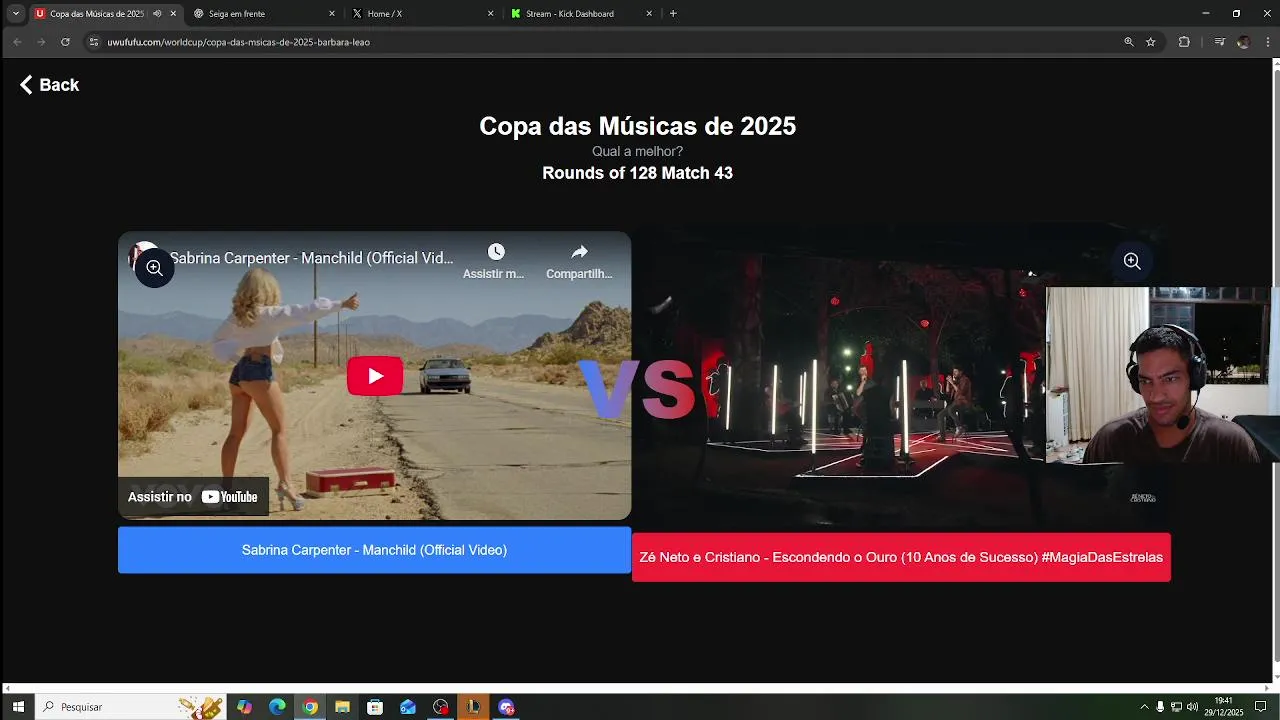Vote for Sabrina Carpenter - Manchild blue button
The image size is (1280, 720).
tap(374, 550)
